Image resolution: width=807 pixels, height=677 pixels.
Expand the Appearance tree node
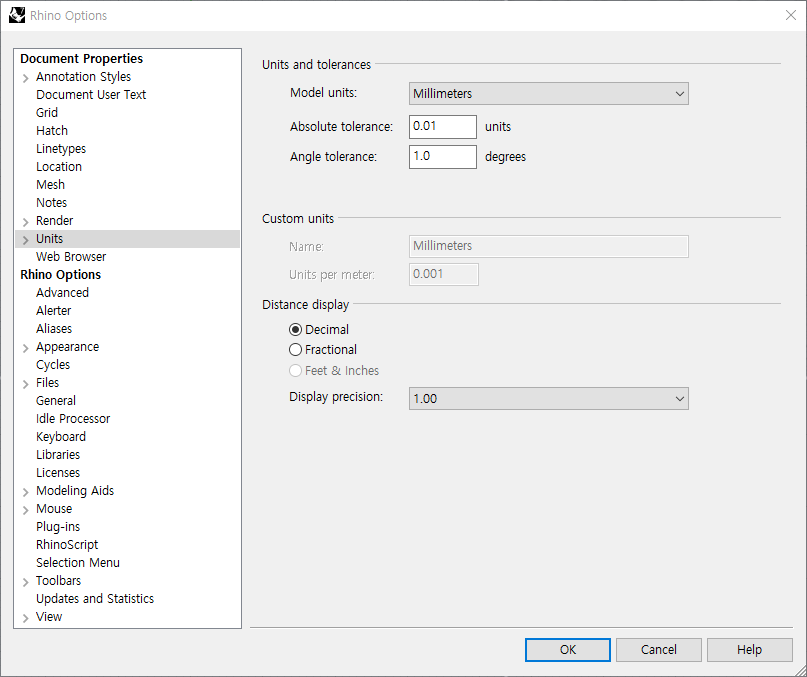(x=25, y=348)
